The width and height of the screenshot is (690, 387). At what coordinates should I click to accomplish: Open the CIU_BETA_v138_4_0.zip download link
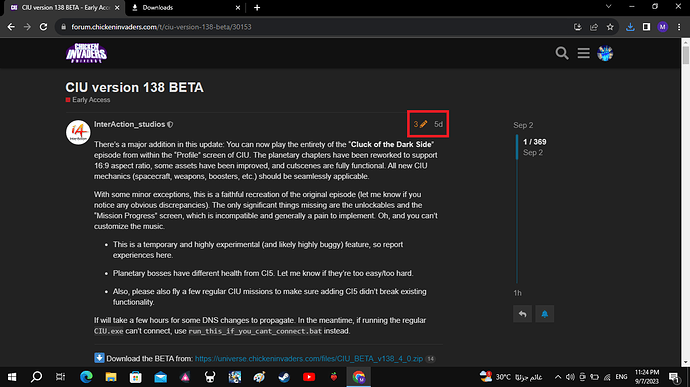(308, 359)
